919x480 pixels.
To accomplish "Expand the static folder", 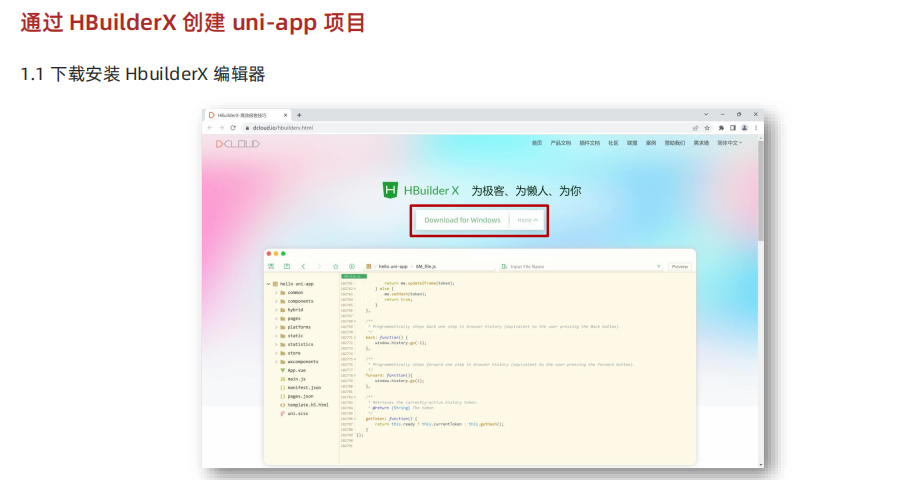I will [277, 336].
